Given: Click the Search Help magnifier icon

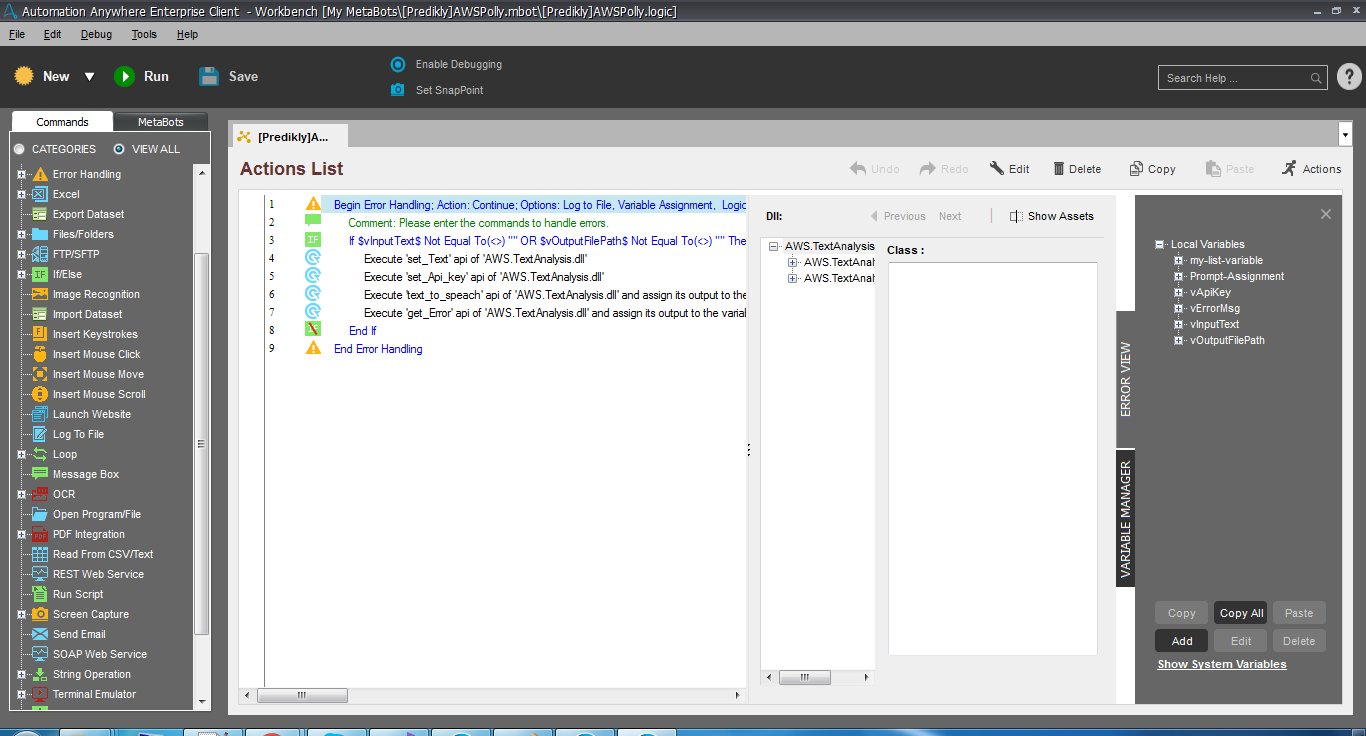Looking at the screenshot, I should pyautogui.click(x=1316, y=78).
